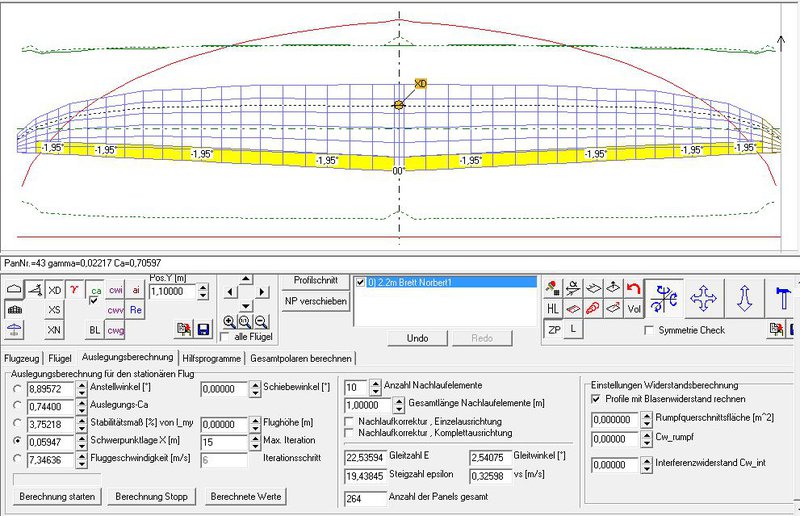Click the zoom out magnifier icon
Image resolution: width=800 pixels, height=516 pixels.
(261, 322)
